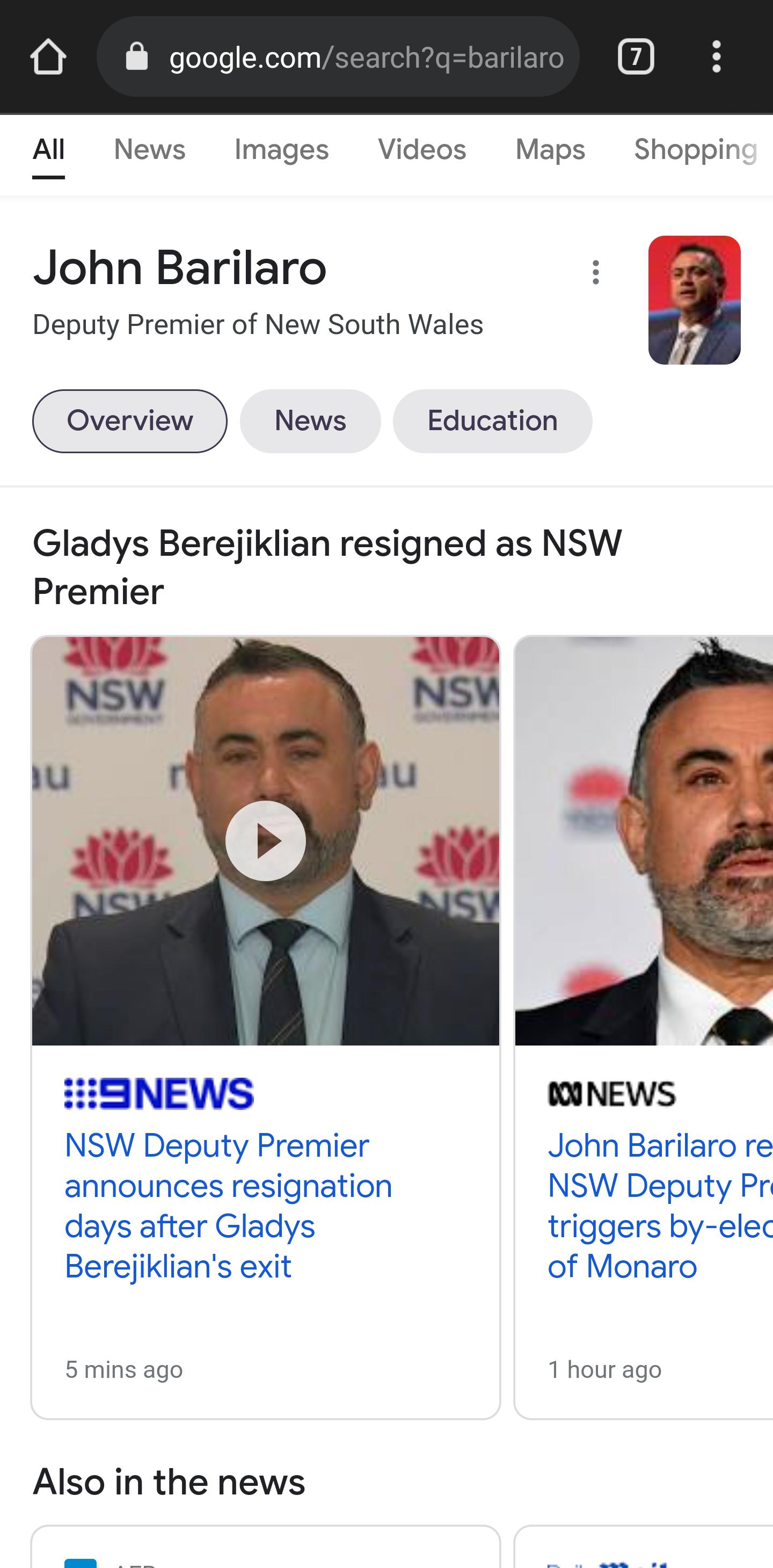Switch to the News search tab
Image resolution: width=773 pixels, height=1568 pixels.
coord(150,150)
